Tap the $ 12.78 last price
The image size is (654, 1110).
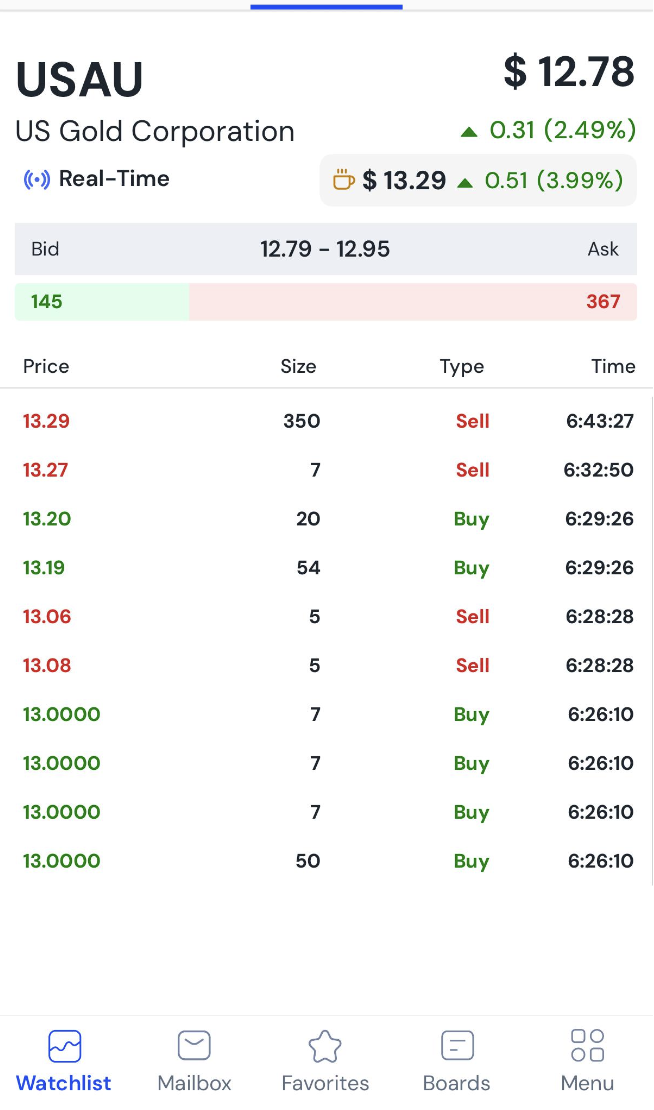coord(569,71)
